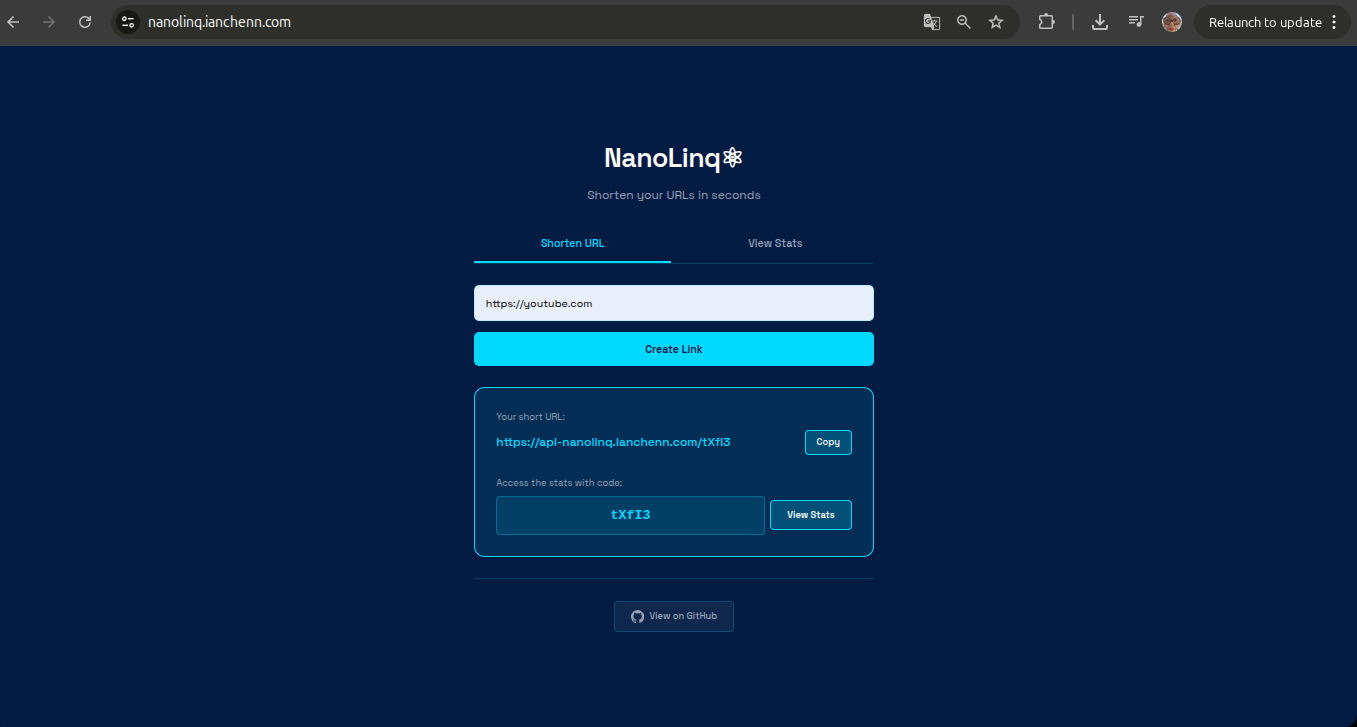1357x727 pixels.
Task: Click the browser back arrow
Action: click(x=14, y=22)
